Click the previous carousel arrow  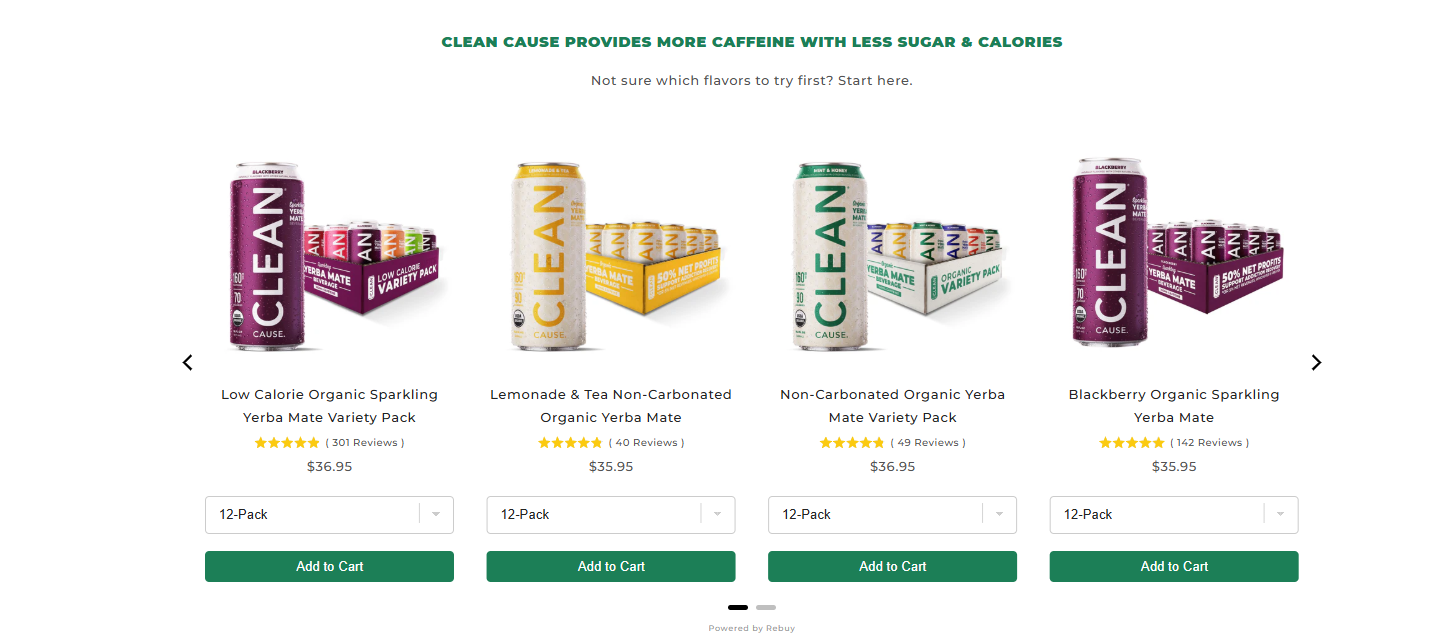tap(187, 362)
